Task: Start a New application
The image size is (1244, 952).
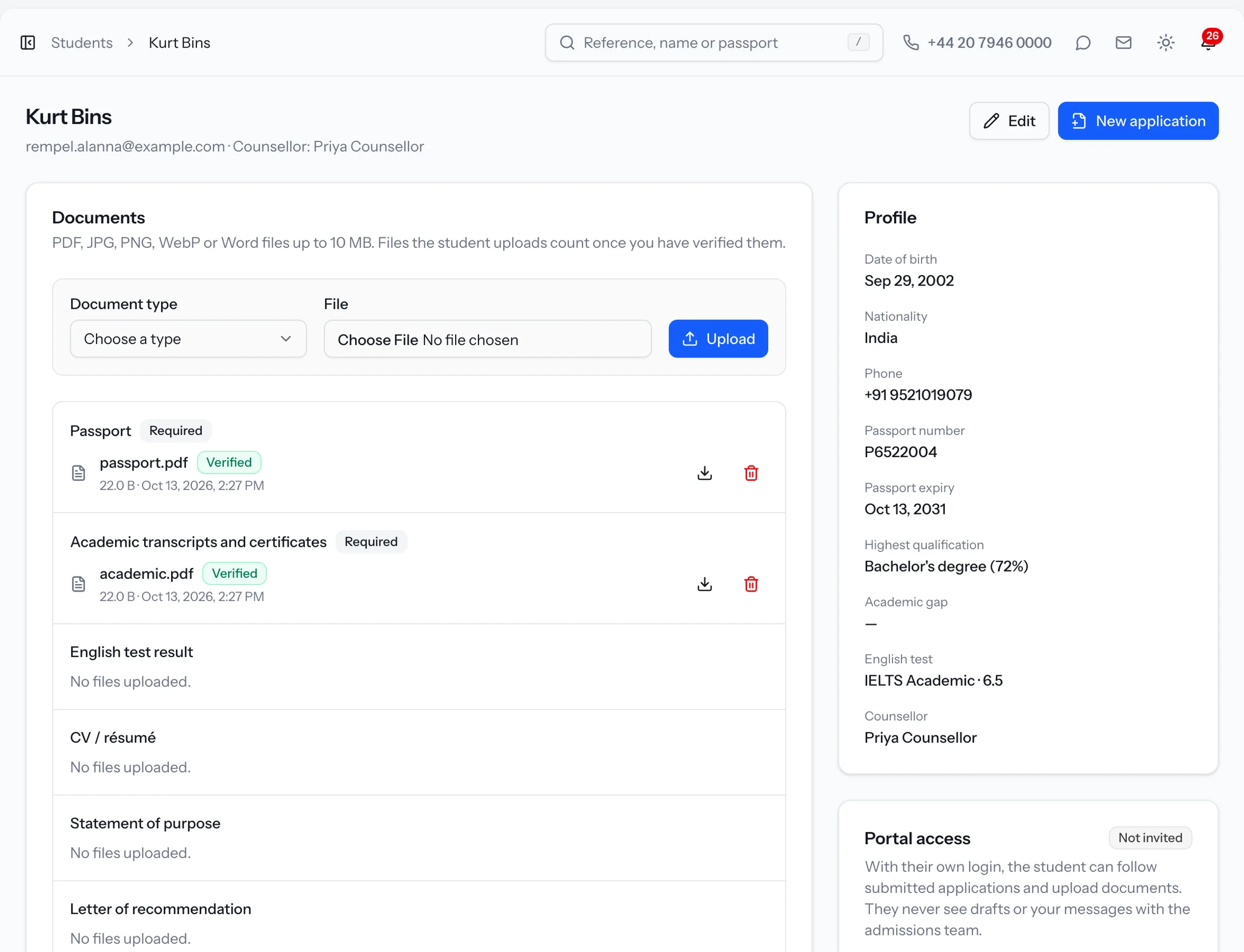Action: click(1138, 121)
